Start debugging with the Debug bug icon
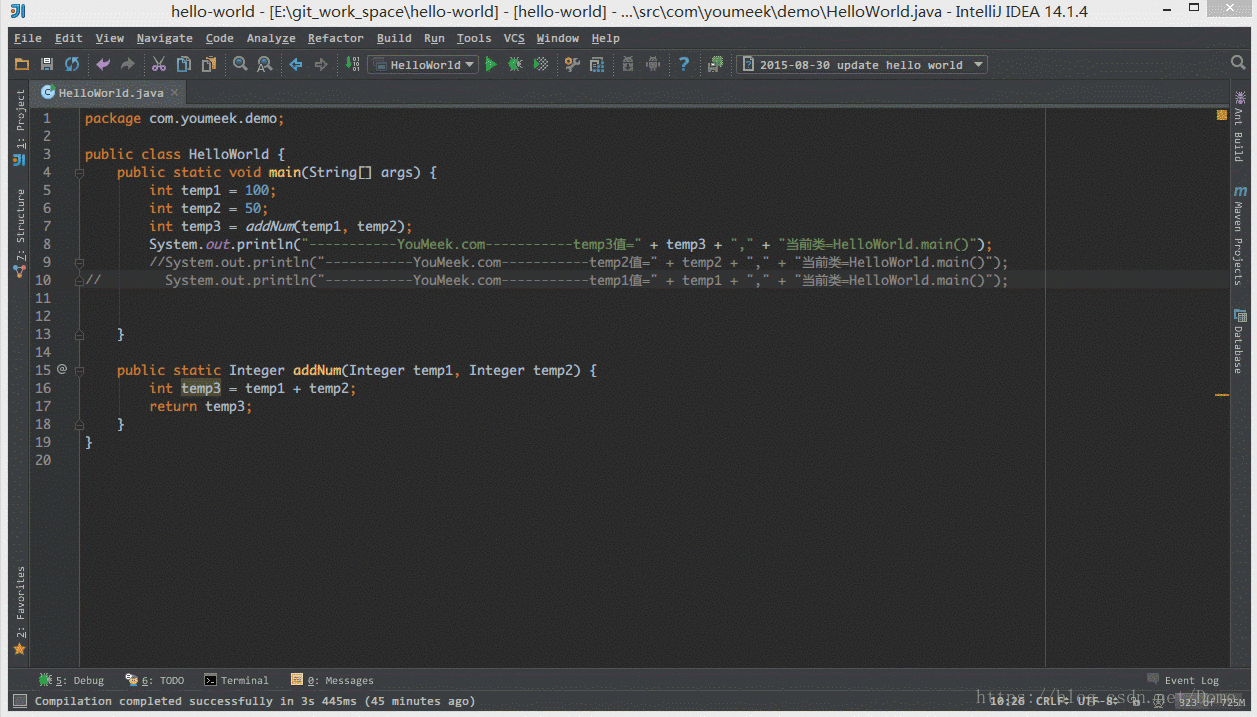 pyautogui.click(x=515, y=64)
